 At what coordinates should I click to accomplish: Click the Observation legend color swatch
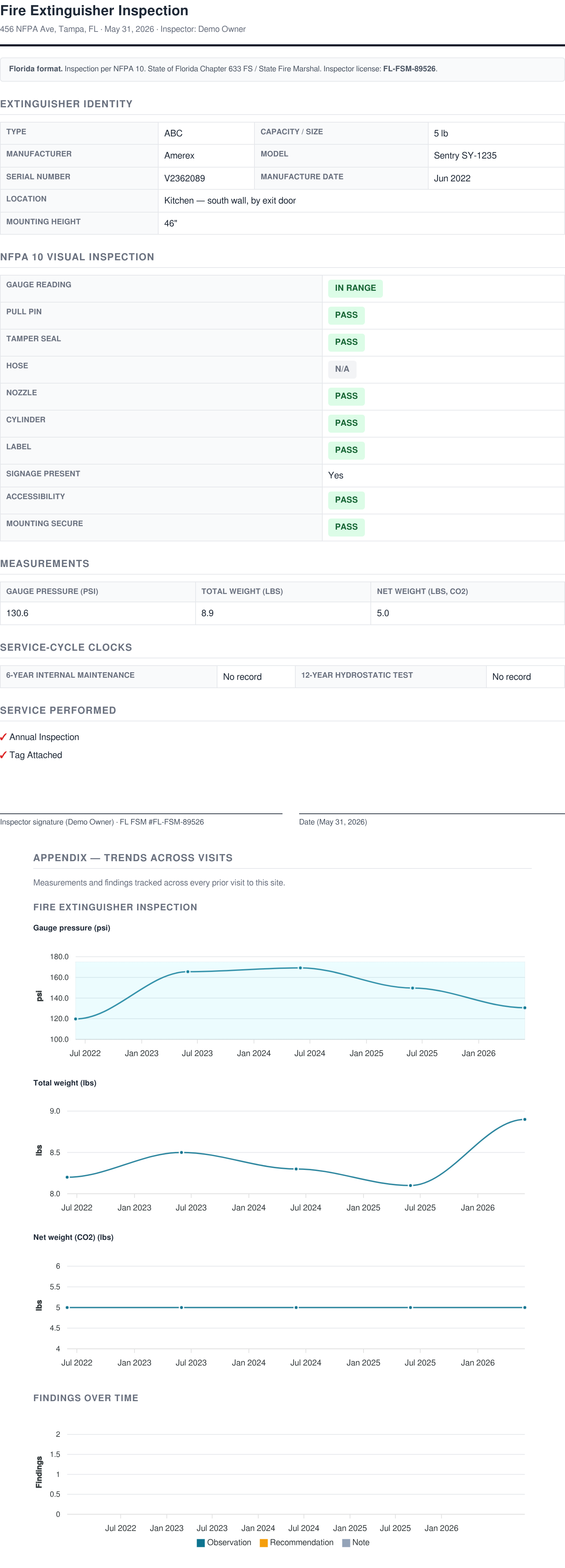click(201, 1542)
